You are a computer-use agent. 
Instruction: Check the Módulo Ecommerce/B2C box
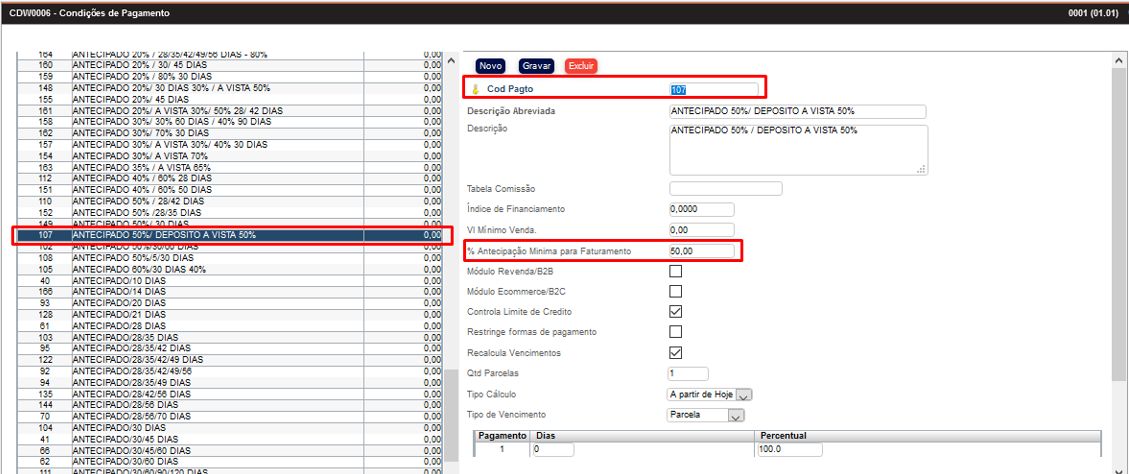point(675,291)
